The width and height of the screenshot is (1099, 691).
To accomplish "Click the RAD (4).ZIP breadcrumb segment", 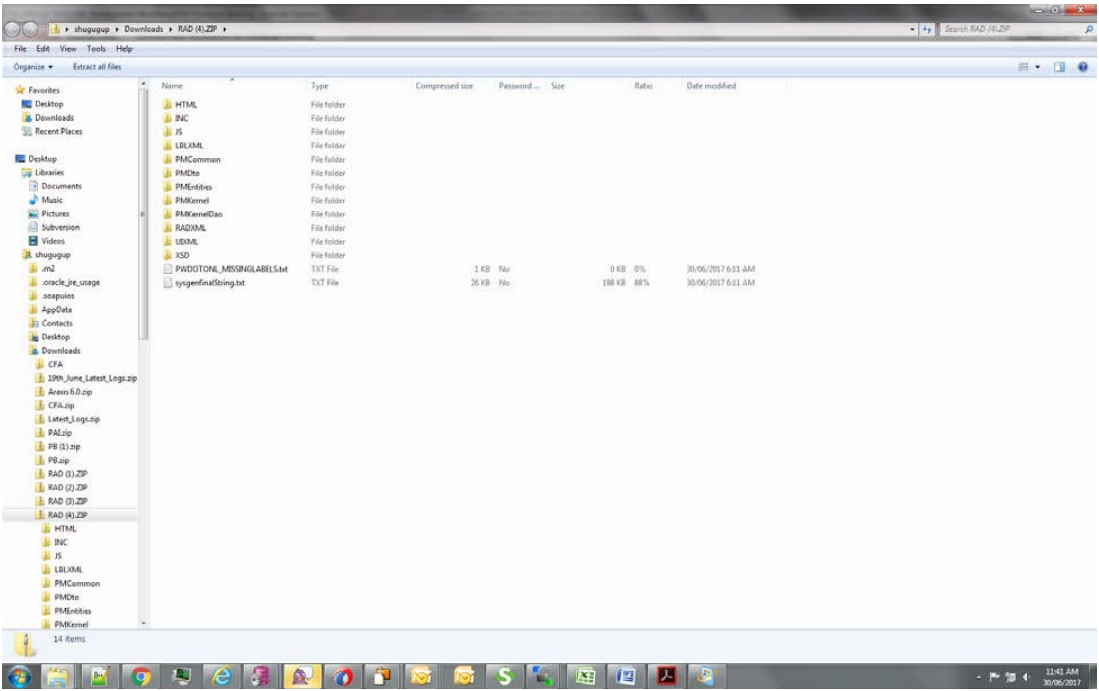I will (x=197, y=29).
